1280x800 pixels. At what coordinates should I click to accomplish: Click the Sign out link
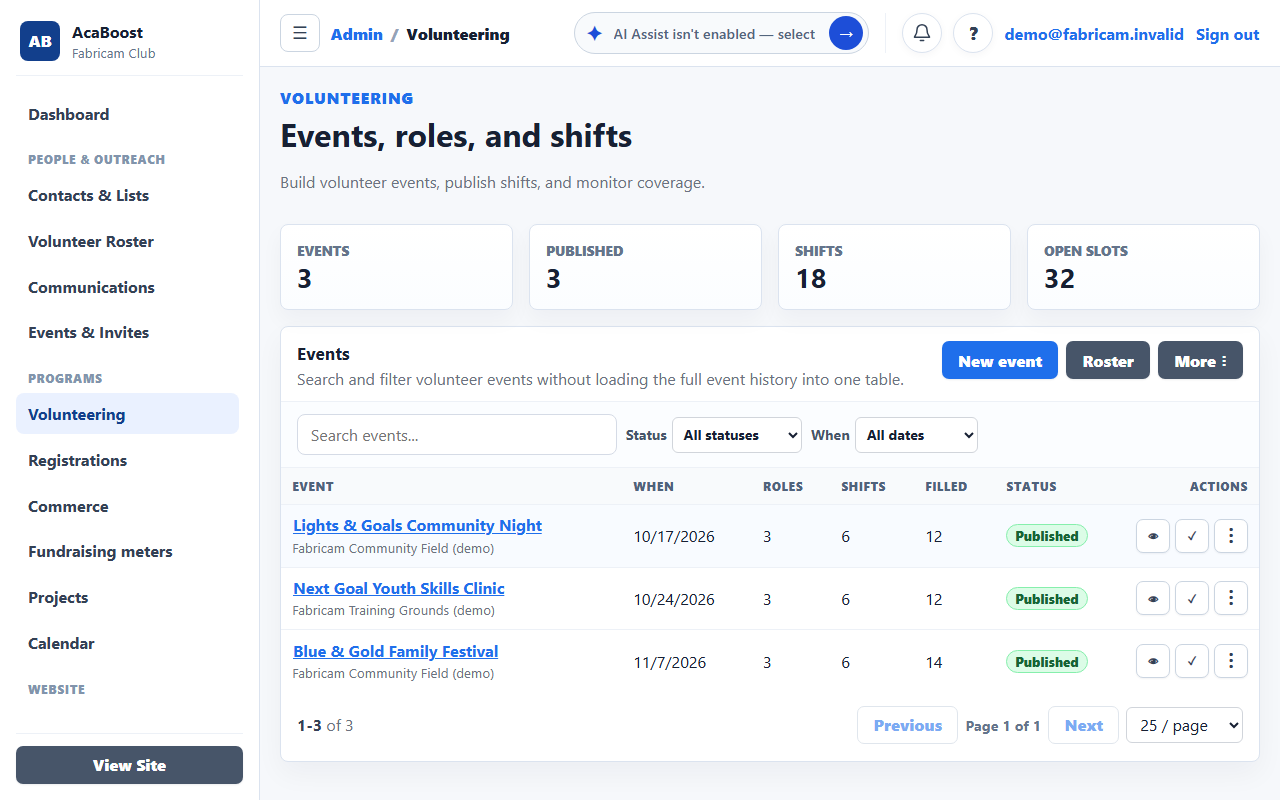tap(1227, 34)
